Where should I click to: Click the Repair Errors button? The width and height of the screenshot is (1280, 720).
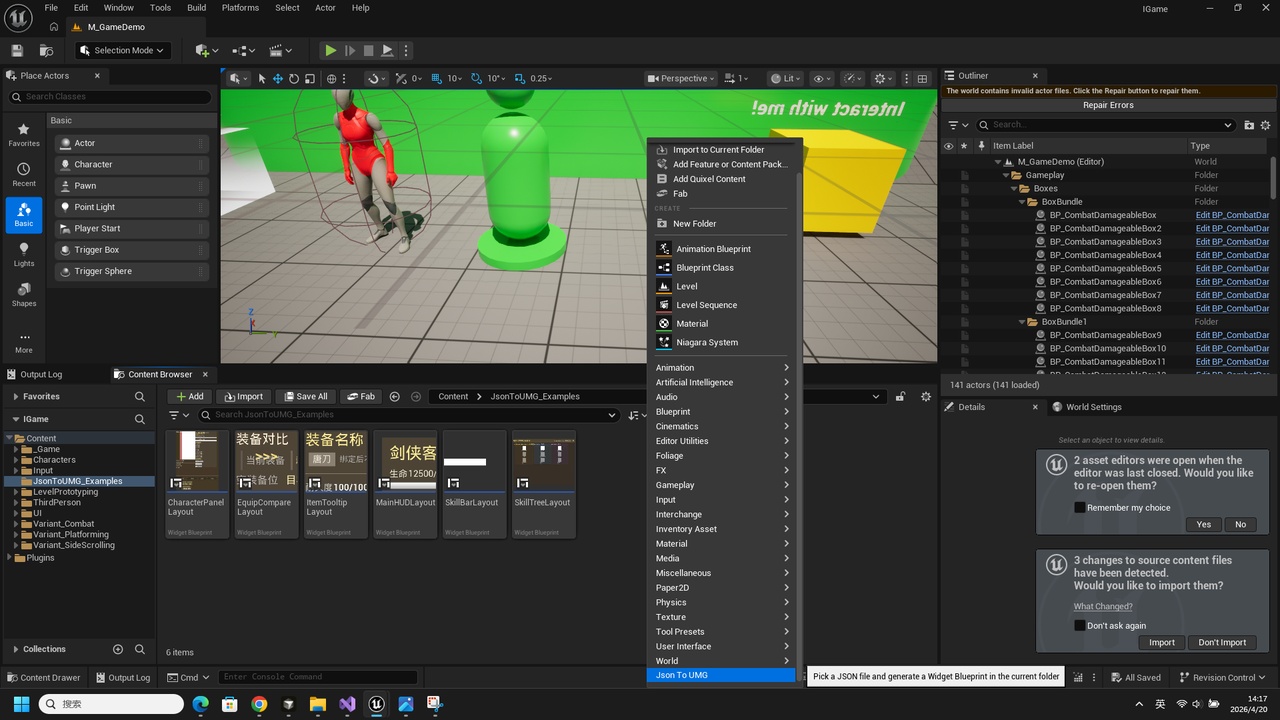click(1108, 105)
